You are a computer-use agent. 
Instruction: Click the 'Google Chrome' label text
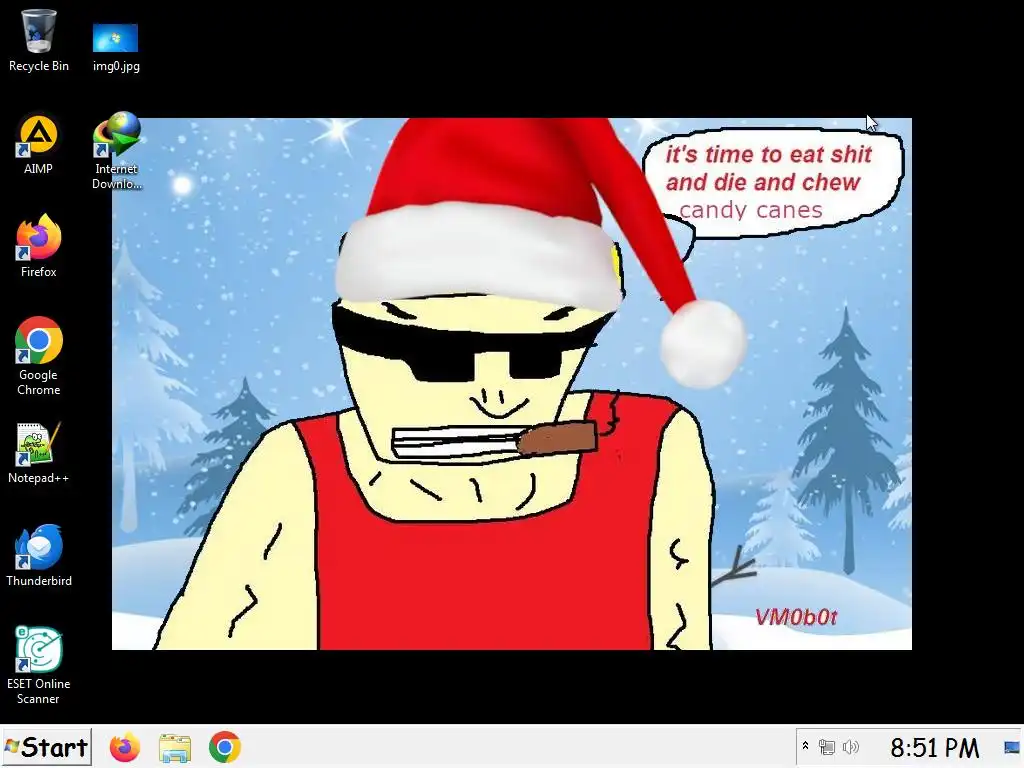coord(39,382)
